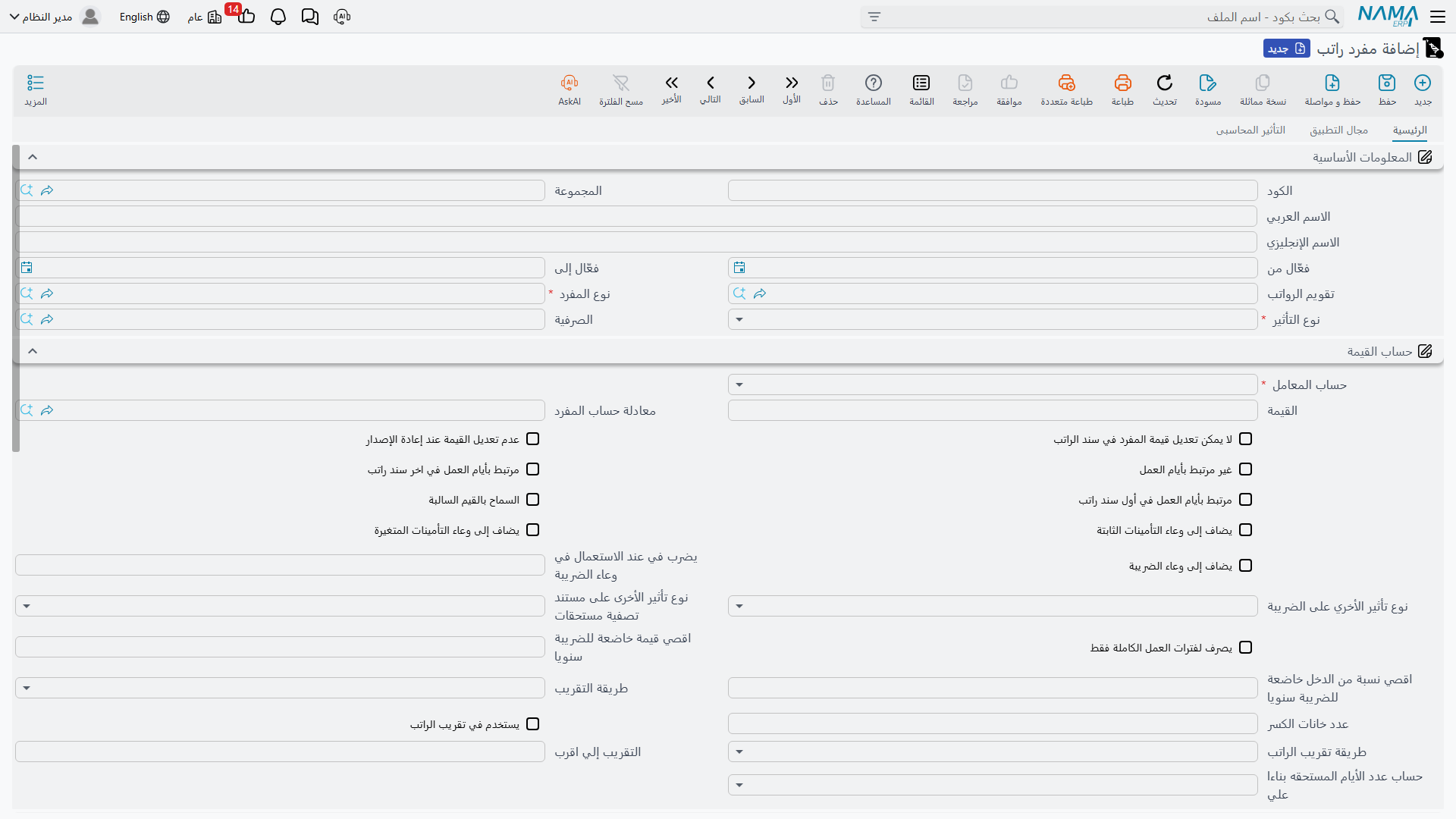Viewport: 1456px width, 819px height.
Task: Check مرتبط بأيام العمل في اخر سند راتب
Action: point(532,469)
